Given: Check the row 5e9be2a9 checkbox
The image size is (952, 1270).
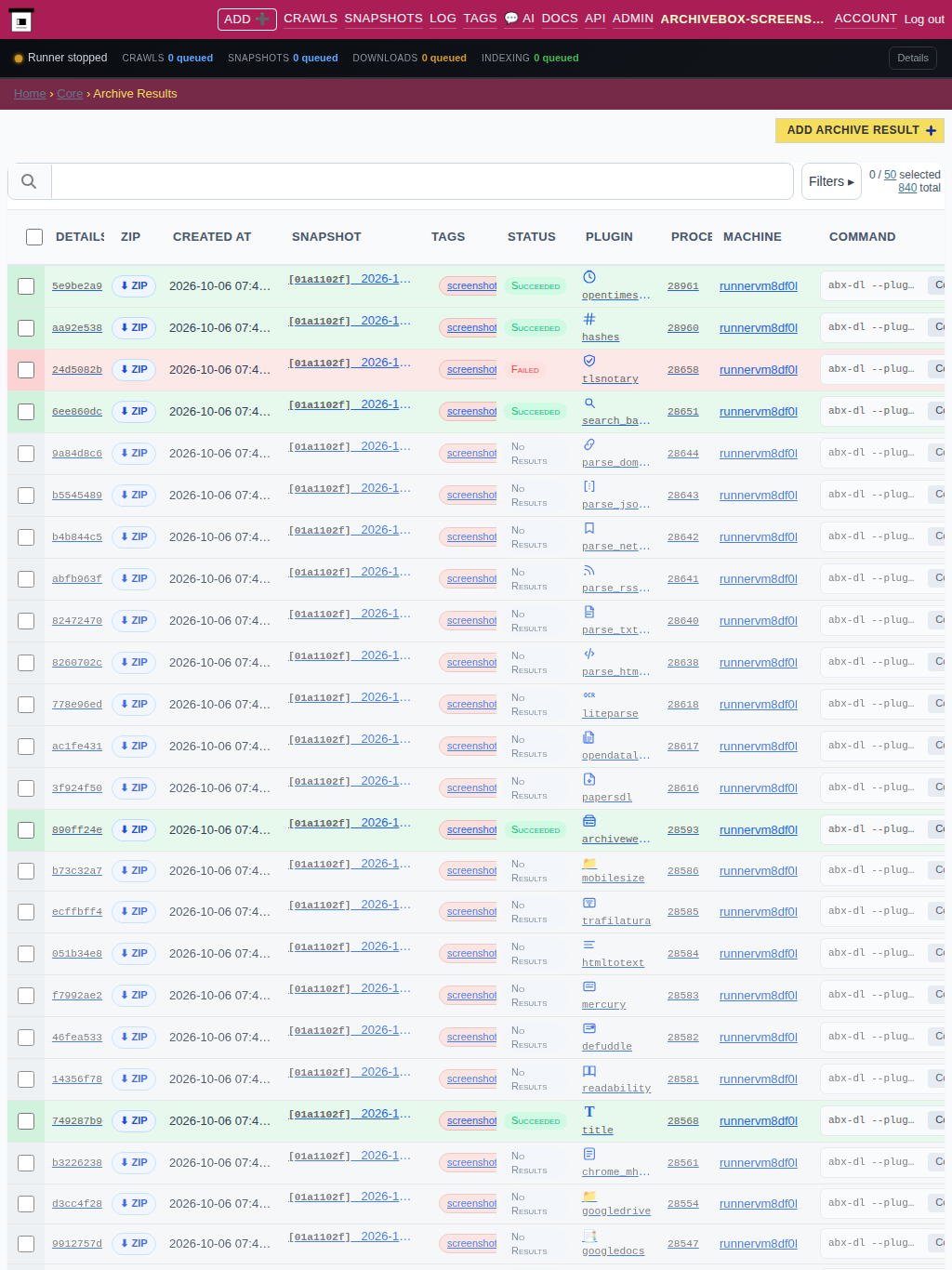Looking at the screenshot, I should 26,286.
